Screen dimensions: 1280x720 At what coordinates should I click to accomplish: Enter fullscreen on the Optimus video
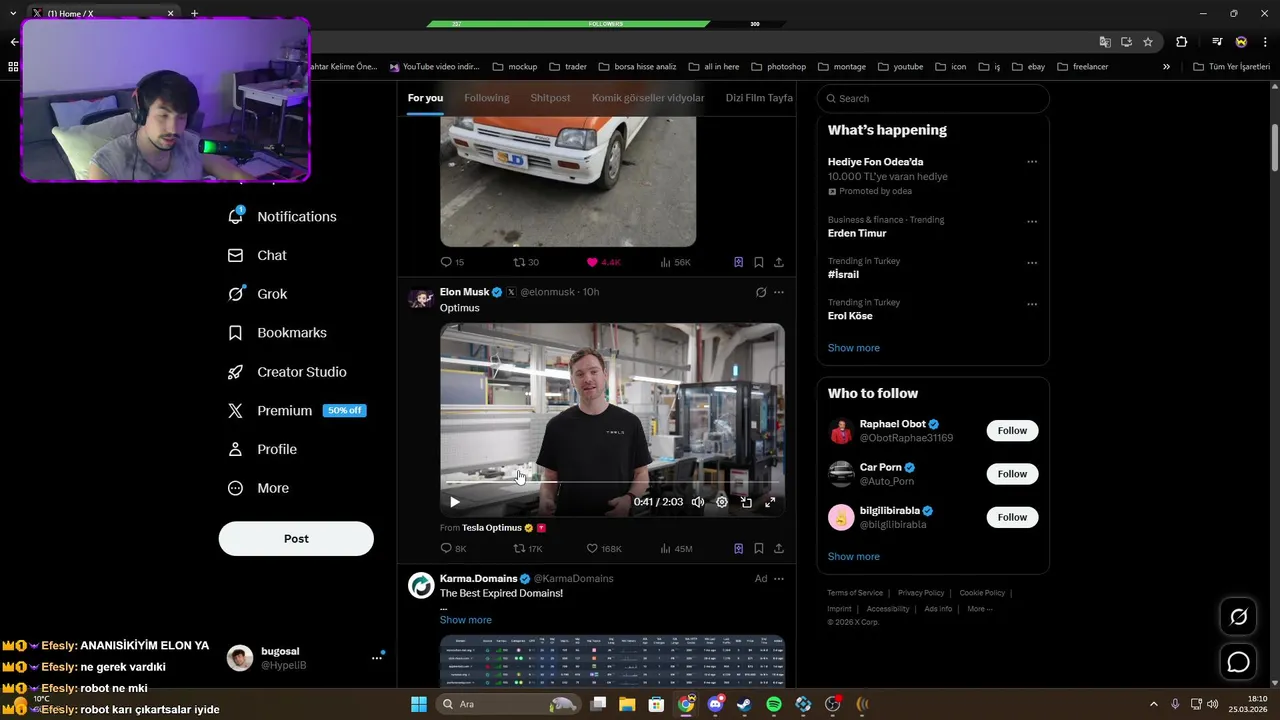click(x=770, y=502)
